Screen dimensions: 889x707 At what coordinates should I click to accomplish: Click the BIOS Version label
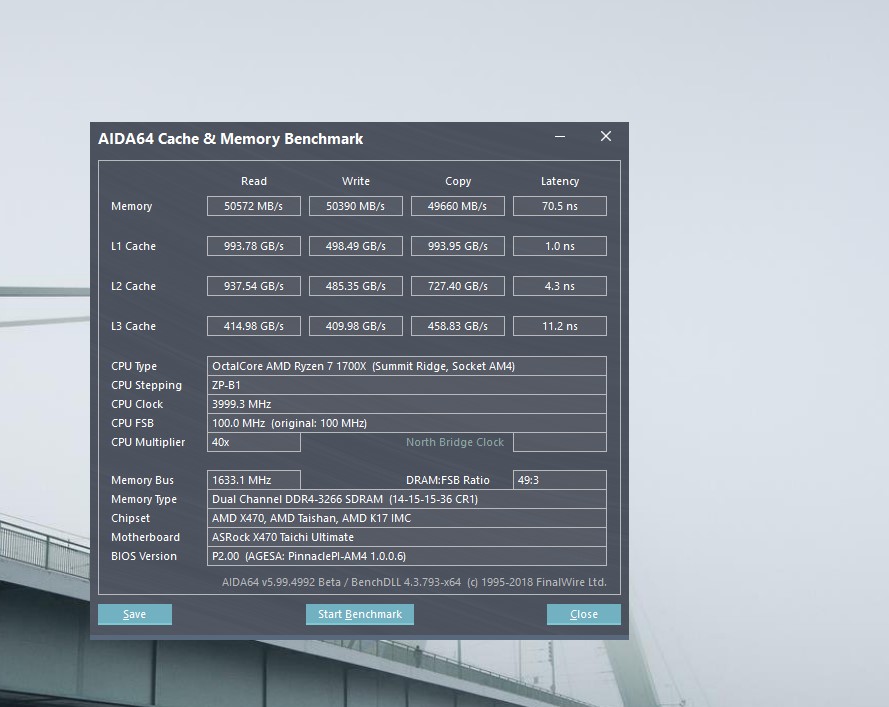click(144, 556)
